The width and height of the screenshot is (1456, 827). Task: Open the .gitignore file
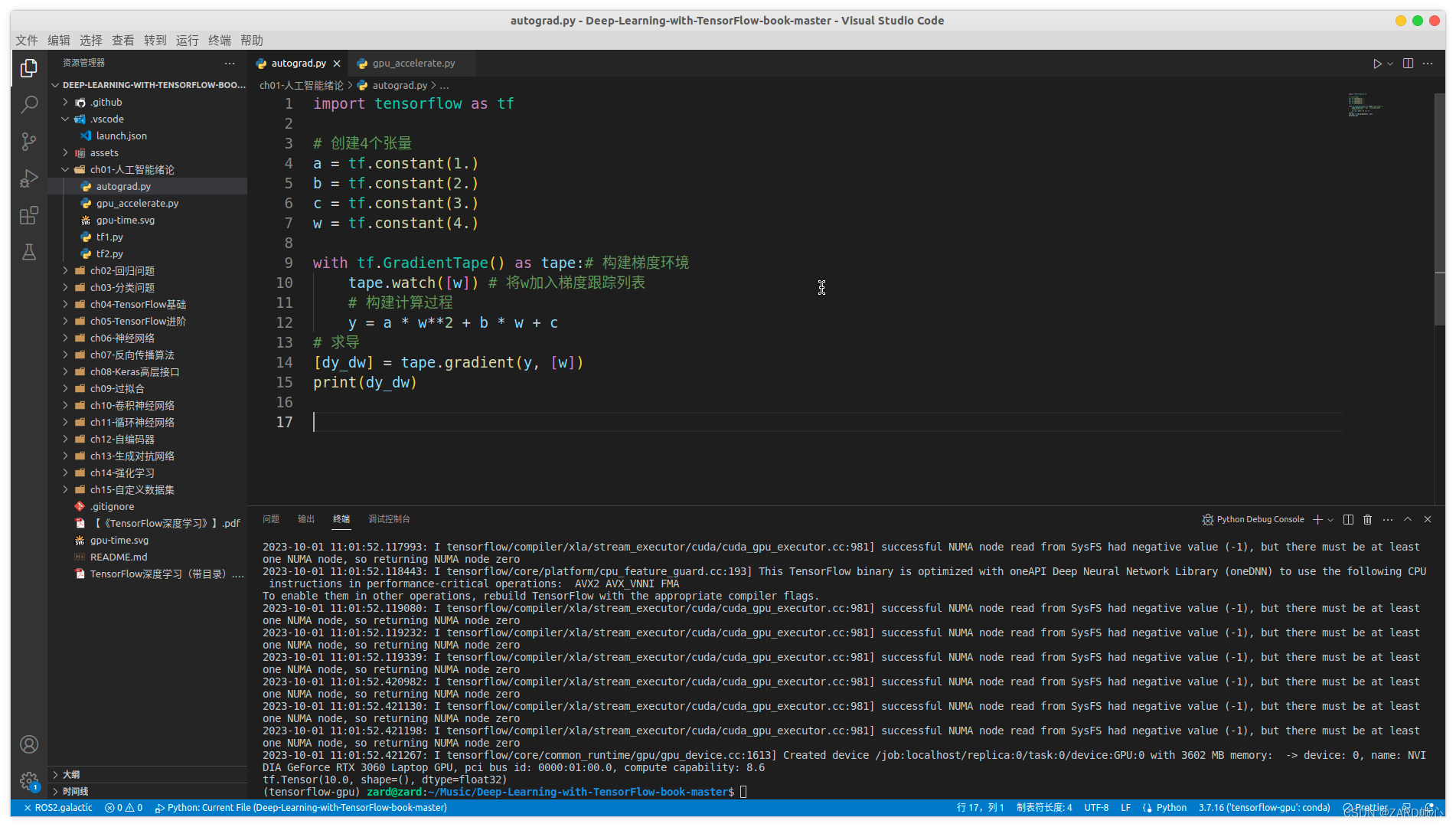tap(147, 507)
